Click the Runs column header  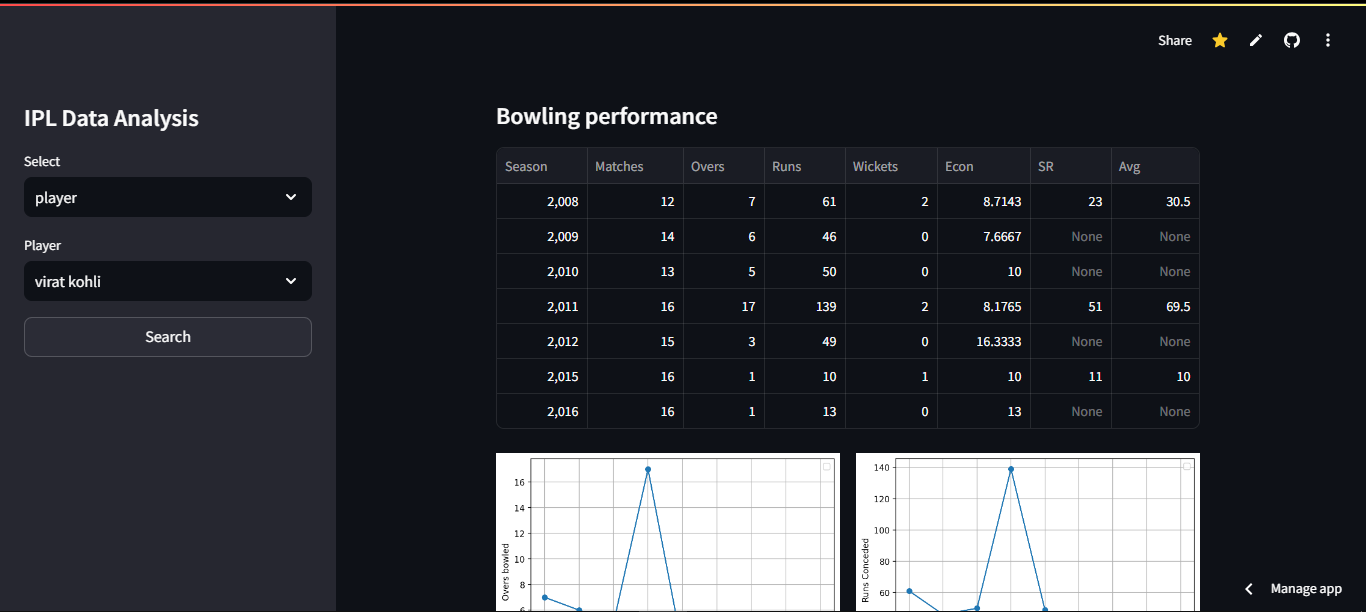[803, 166]
